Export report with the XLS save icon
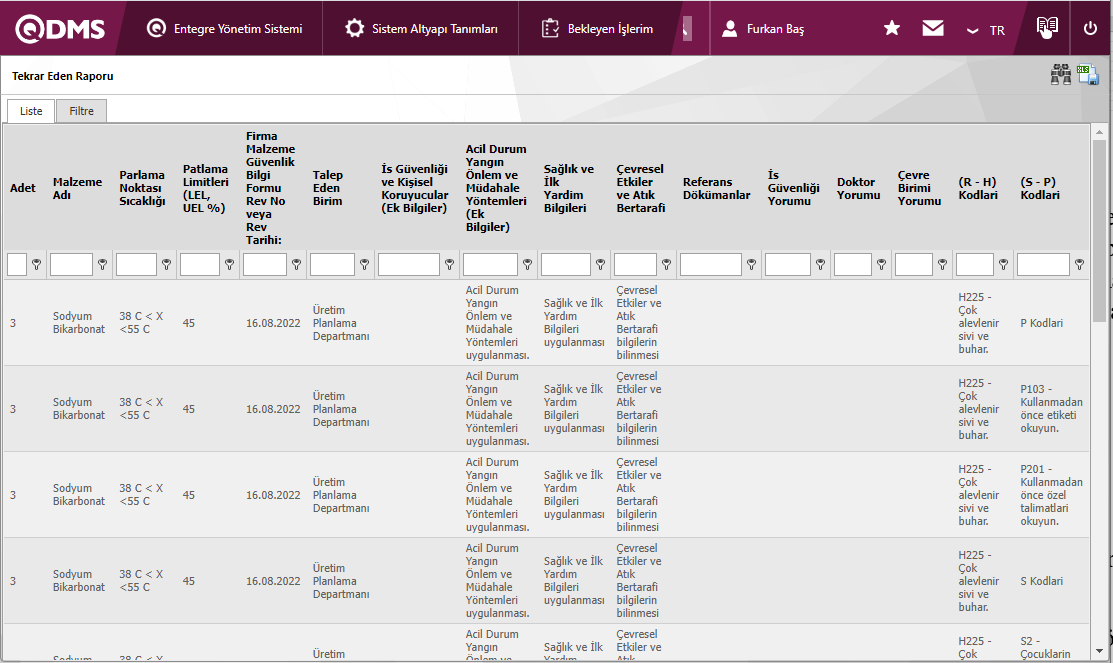This screenshot has height=663, width=1113. pos(1088,75)
